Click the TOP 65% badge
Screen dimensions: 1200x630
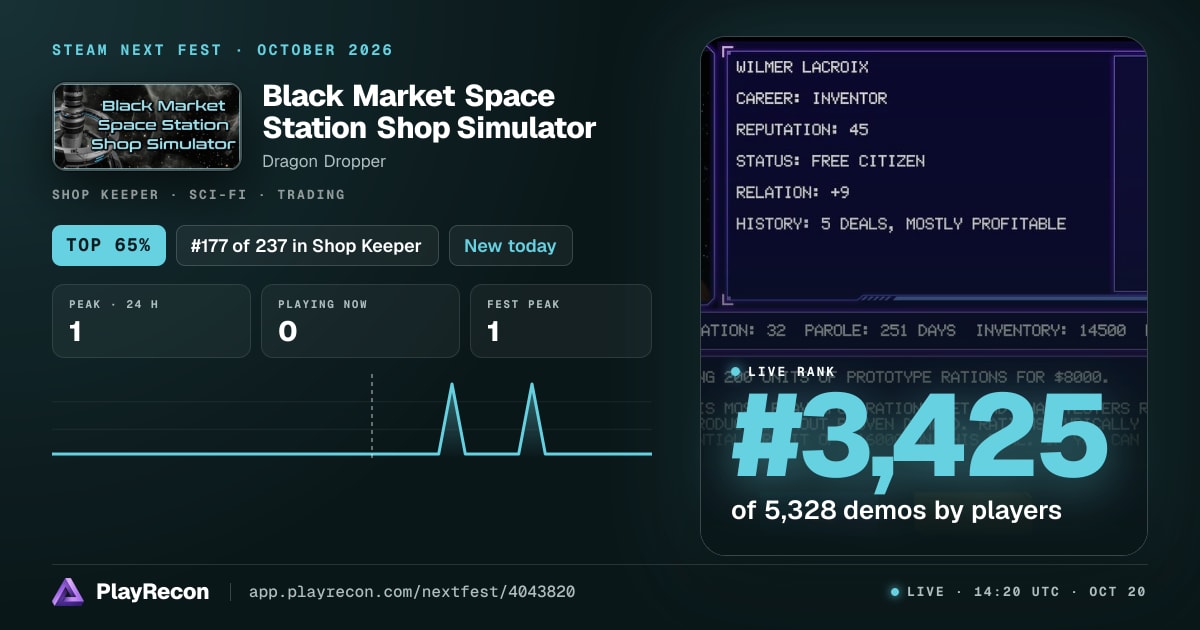pos(109,245)
